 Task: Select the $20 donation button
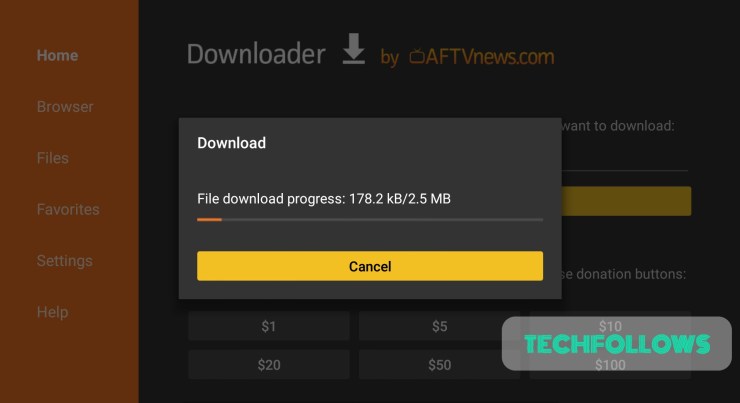(x=269, y=364)
